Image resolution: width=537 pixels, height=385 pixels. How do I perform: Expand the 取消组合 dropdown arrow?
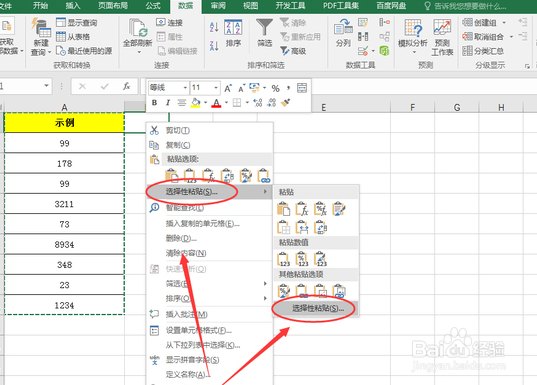point(511,37)
